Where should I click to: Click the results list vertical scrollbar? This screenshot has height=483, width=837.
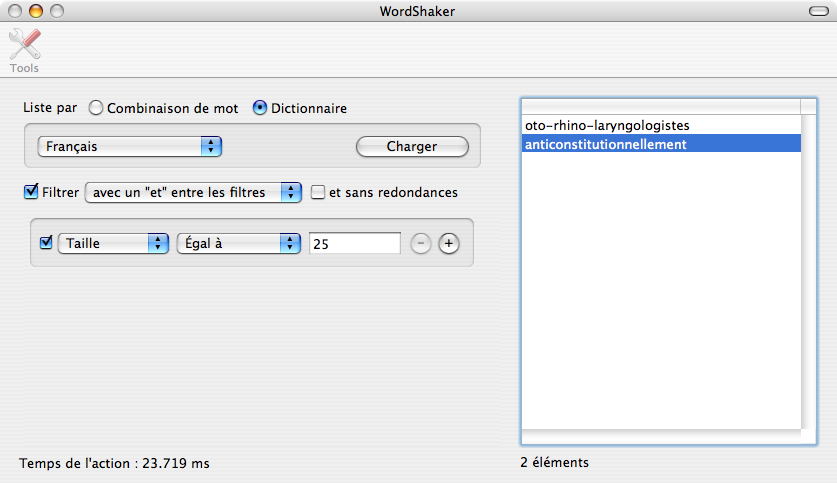click(x=809, y=270)
